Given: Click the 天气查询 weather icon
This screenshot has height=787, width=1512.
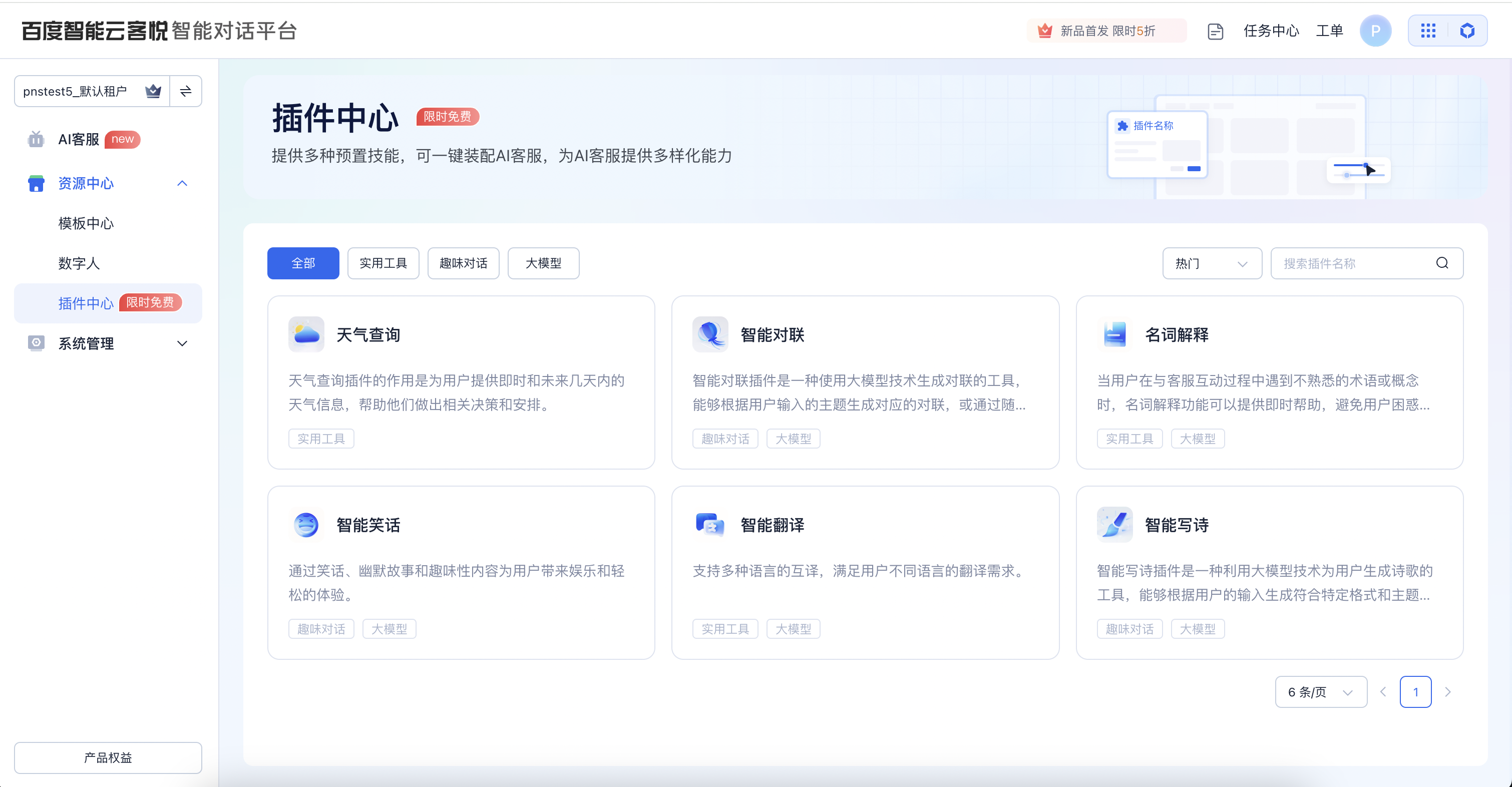Looking at the screenshot, I should coord(306,334).
